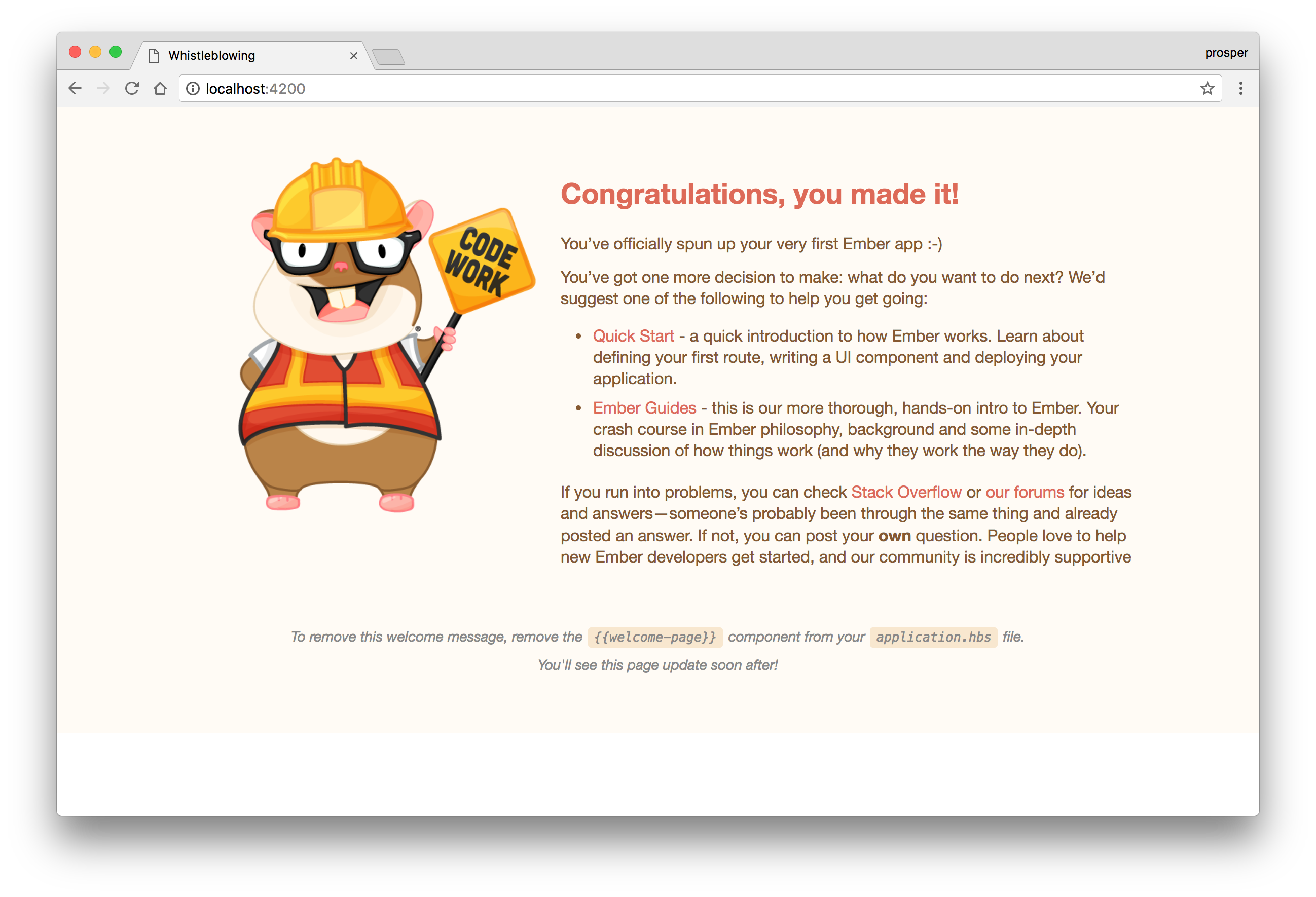Open the browser home page icon
This screenshot has width=1316, height=897.
[x=160, y=88]
